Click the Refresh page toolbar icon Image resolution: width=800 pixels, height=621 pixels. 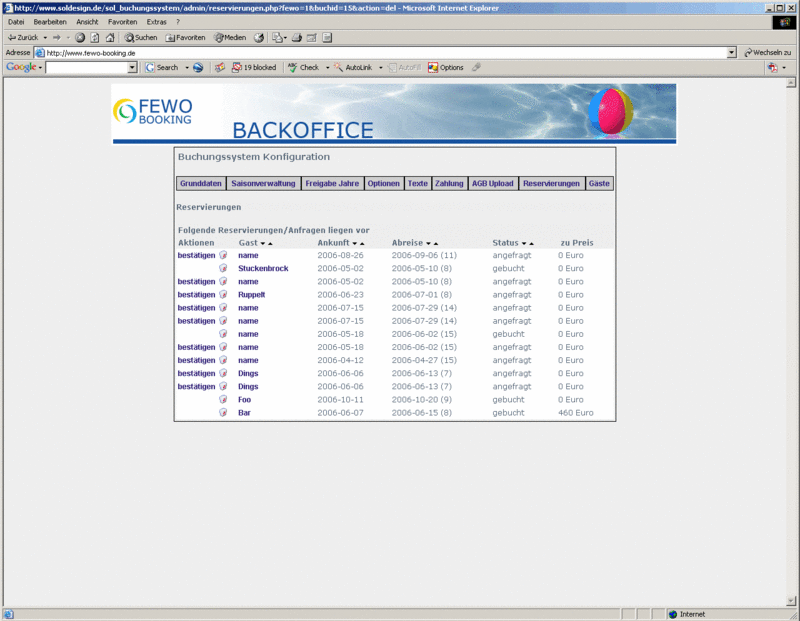pyautogui.click(x=95, y=37)
